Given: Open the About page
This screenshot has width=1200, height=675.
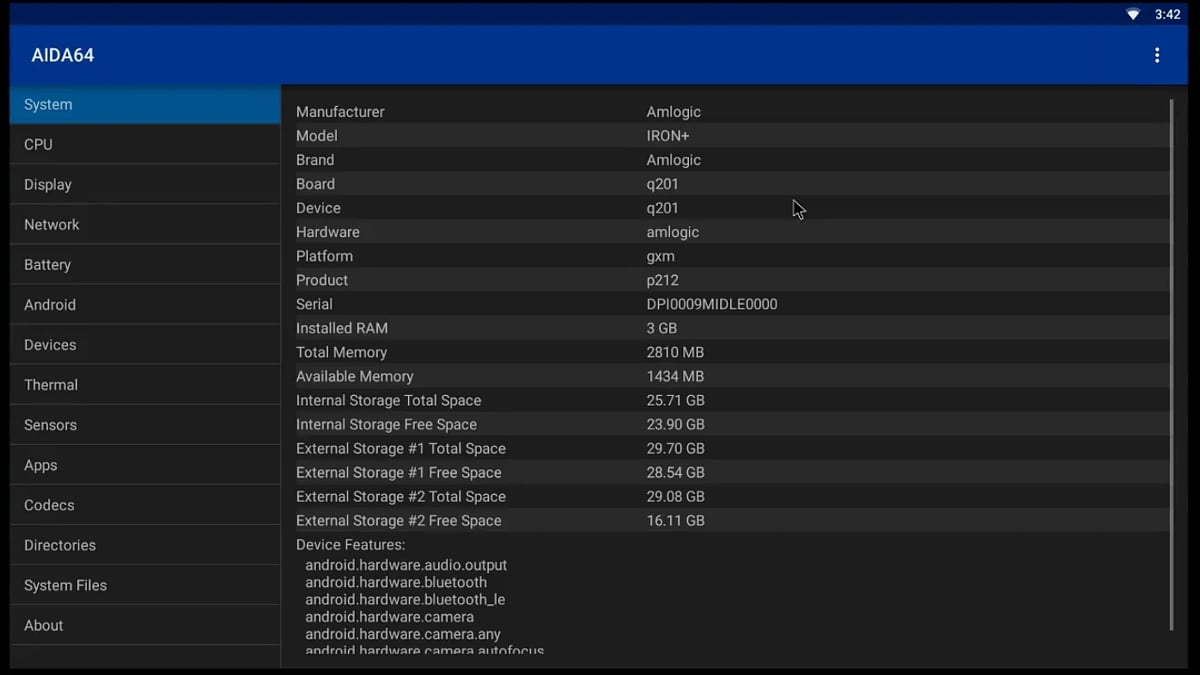Looking at the screenshot, I should pyautogui.click(x=145, y=625).
